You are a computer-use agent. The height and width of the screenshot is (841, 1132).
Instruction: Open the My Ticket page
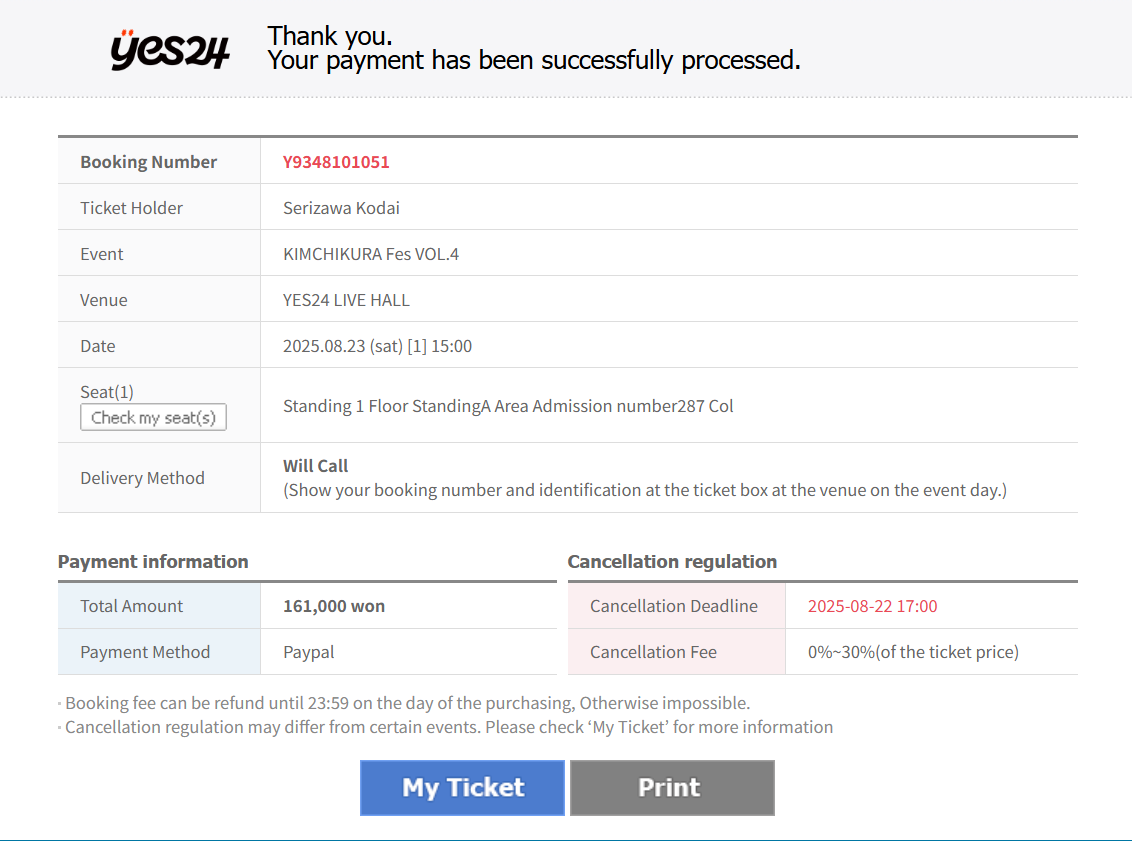coord(462,788)
